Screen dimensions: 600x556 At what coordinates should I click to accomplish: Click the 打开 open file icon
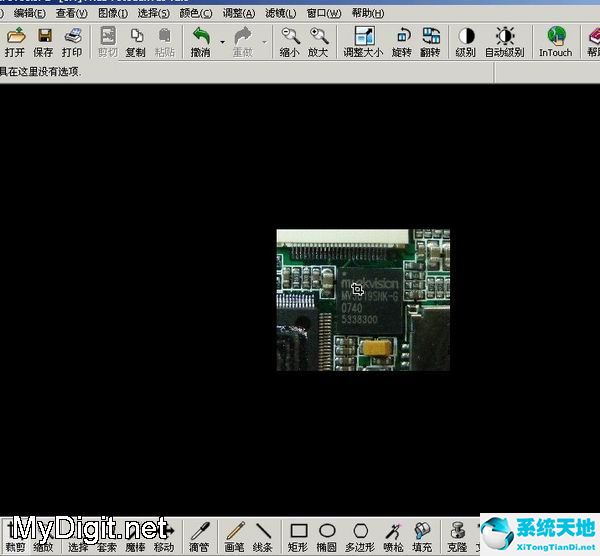click(x=15, y=42)
